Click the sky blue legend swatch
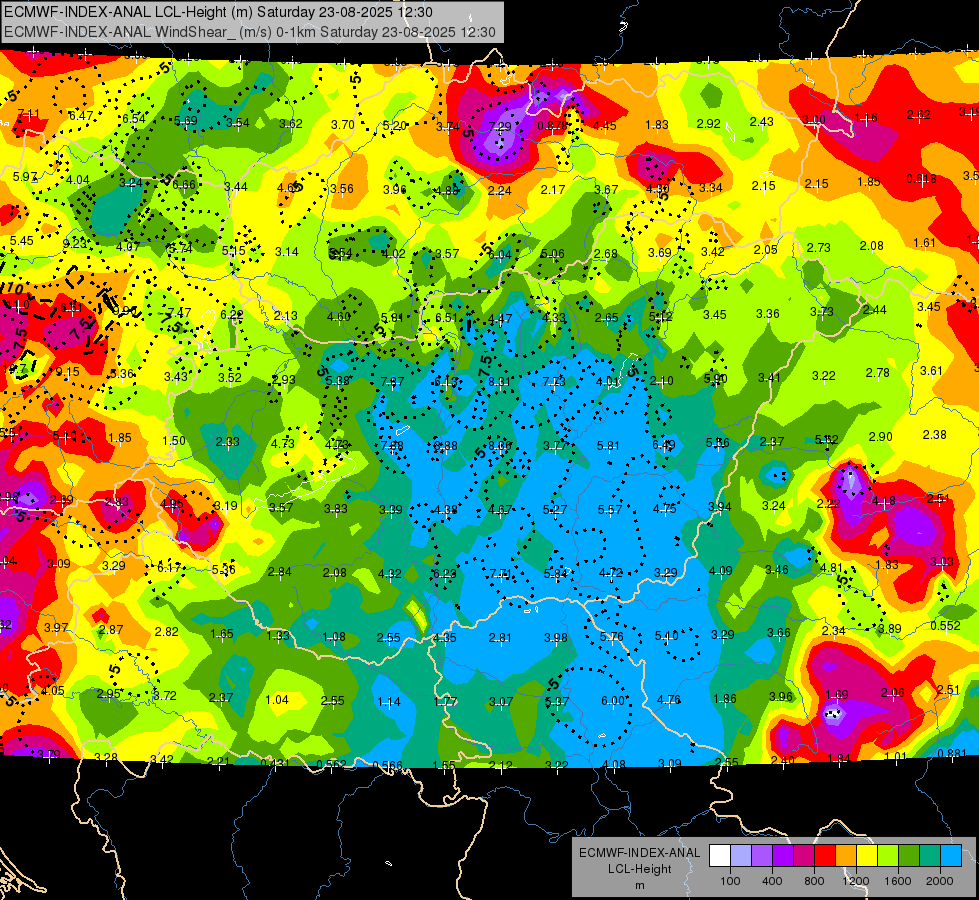 (x=951, y=856)
